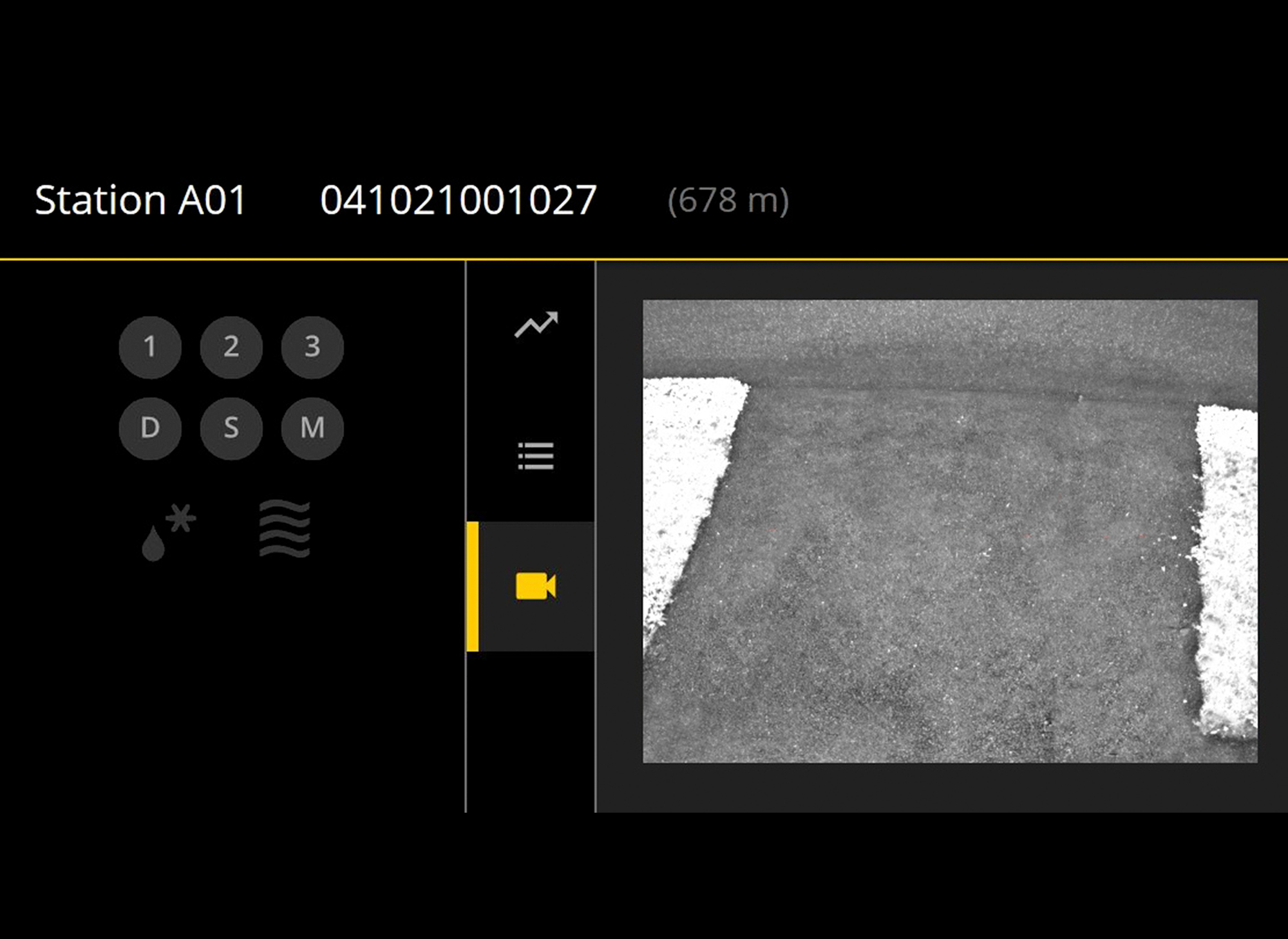Click the Station A01 title
This screenshot has height=939, width=1288.
coord(140,200)
